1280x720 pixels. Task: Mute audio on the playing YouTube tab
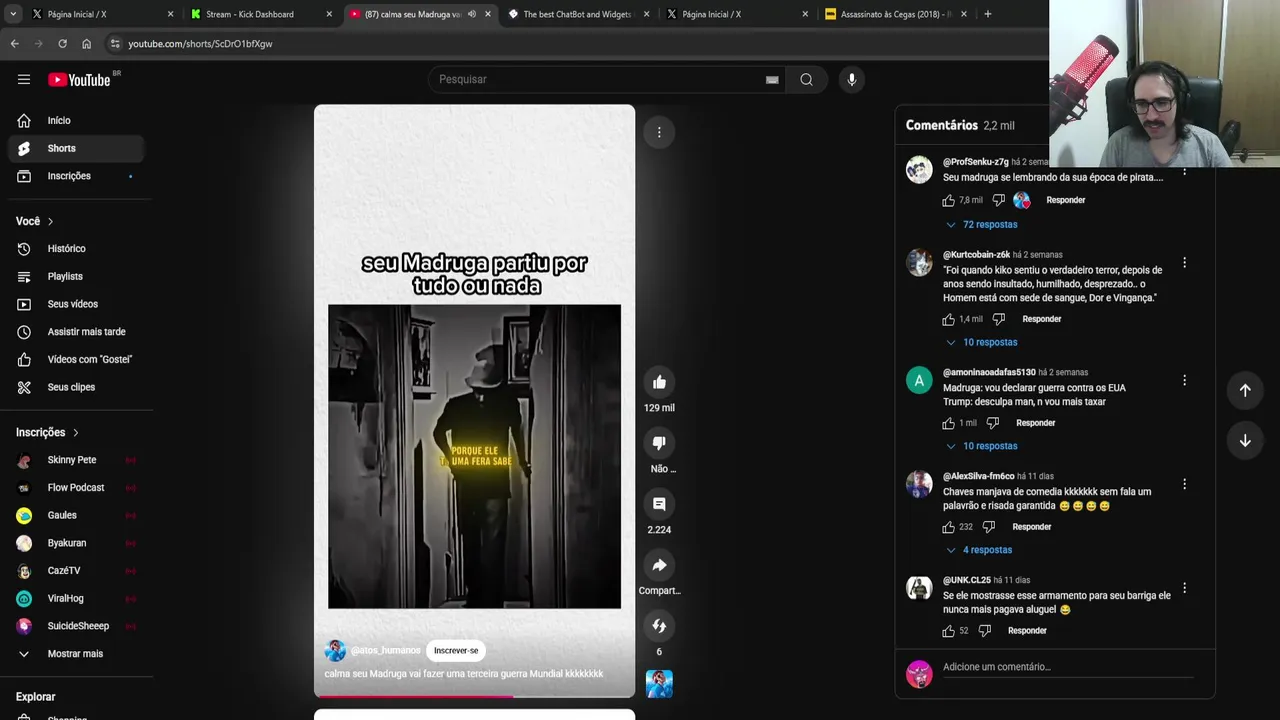click(x=471, y=14)
